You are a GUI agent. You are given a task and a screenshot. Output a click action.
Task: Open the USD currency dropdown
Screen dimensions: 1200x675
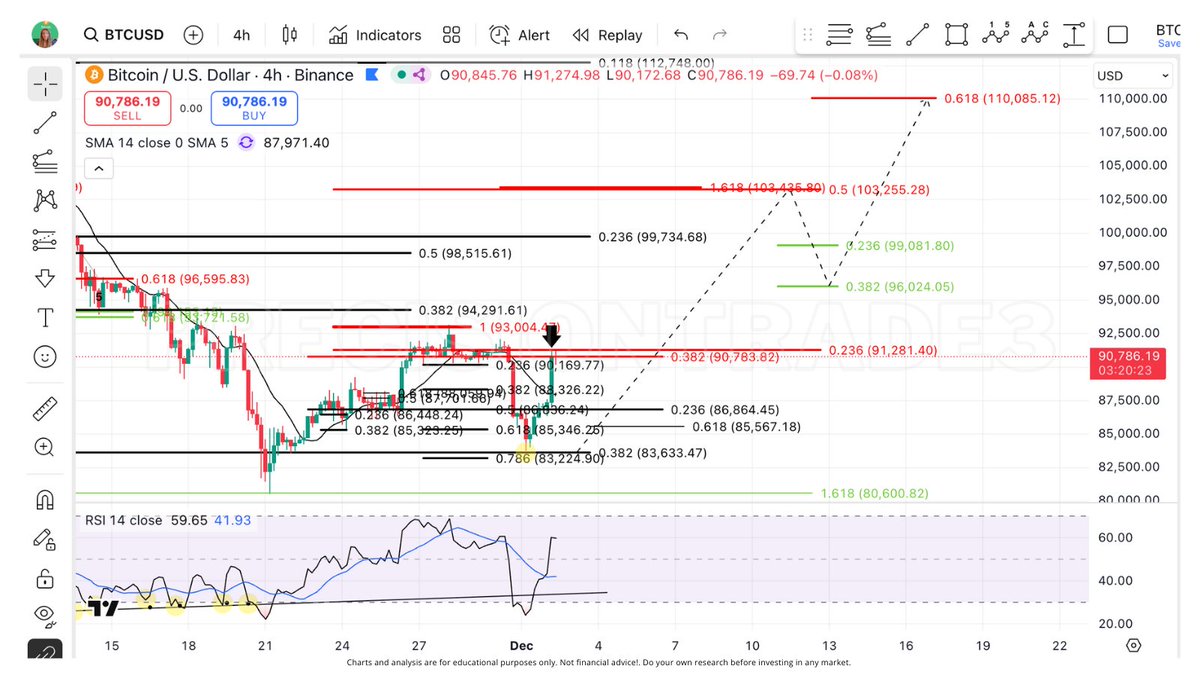(x=1133, y=76)
